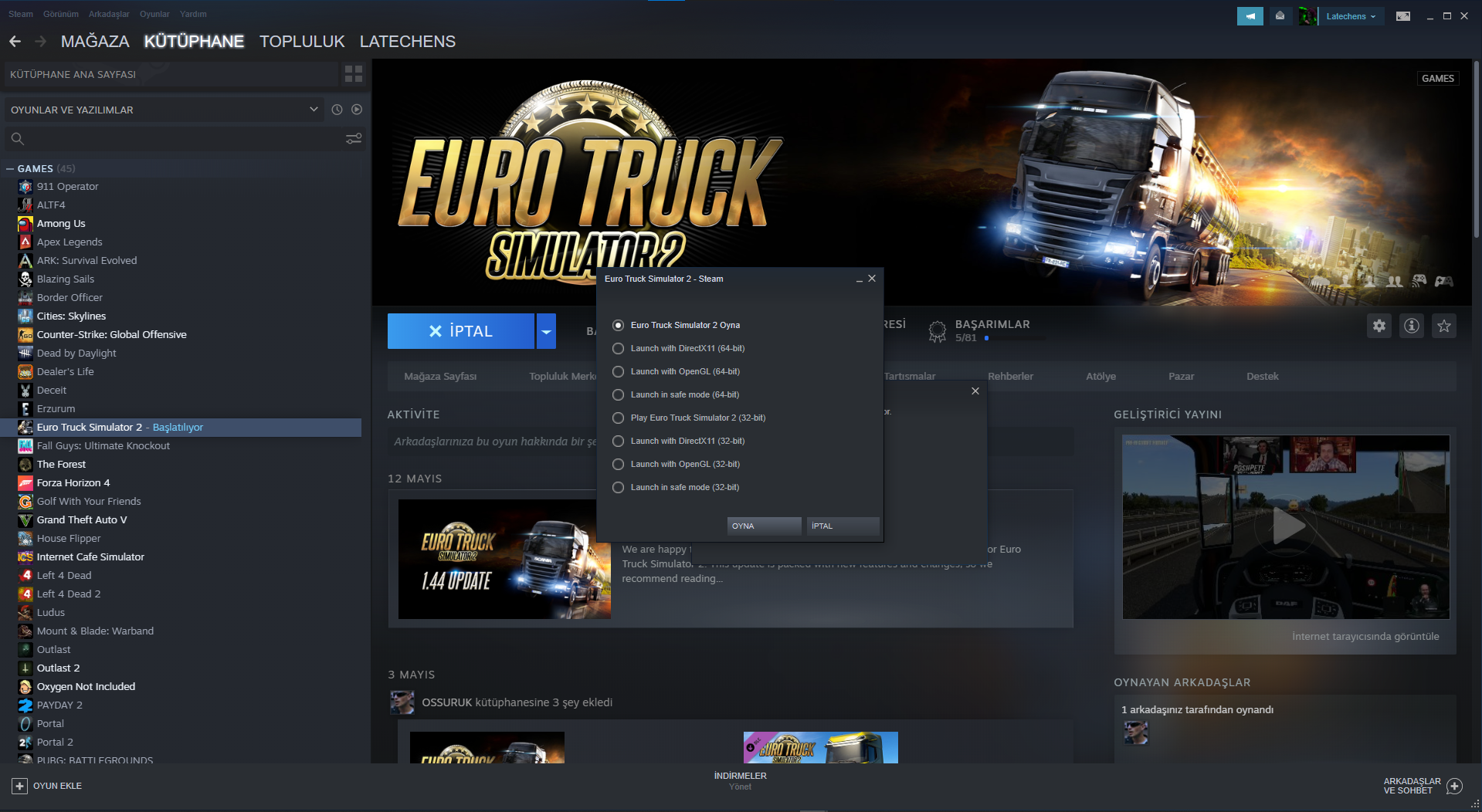Show game info icon
The height and width of the screenshot is (812, 1482).
(1412, 326)
